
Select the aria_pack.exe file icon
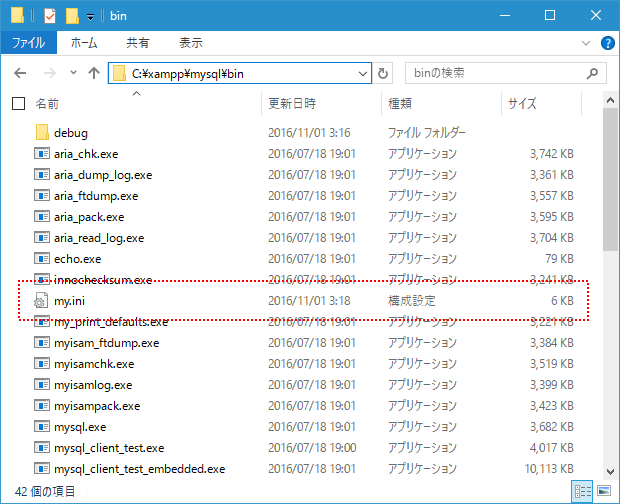tap(42, 216)
